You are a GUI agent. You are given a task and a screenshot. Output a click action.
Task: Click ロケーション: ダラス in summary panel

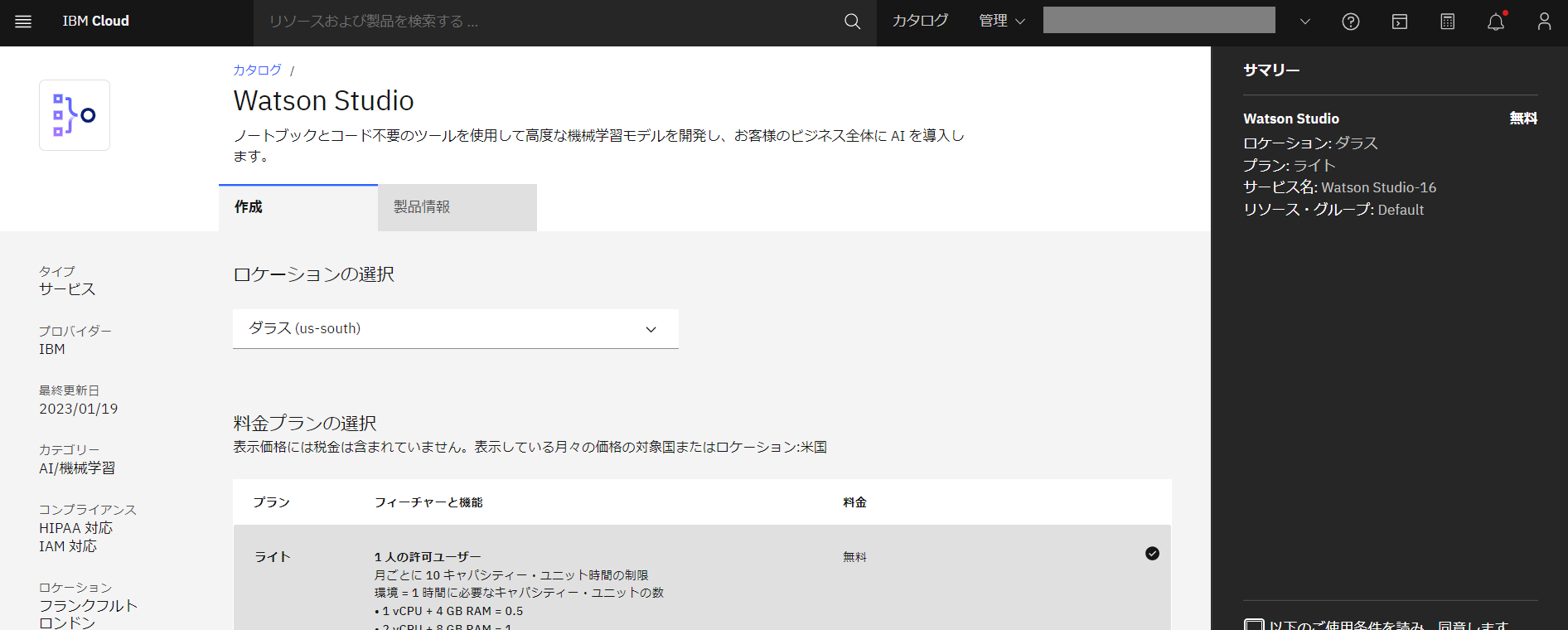point(1311,143)
